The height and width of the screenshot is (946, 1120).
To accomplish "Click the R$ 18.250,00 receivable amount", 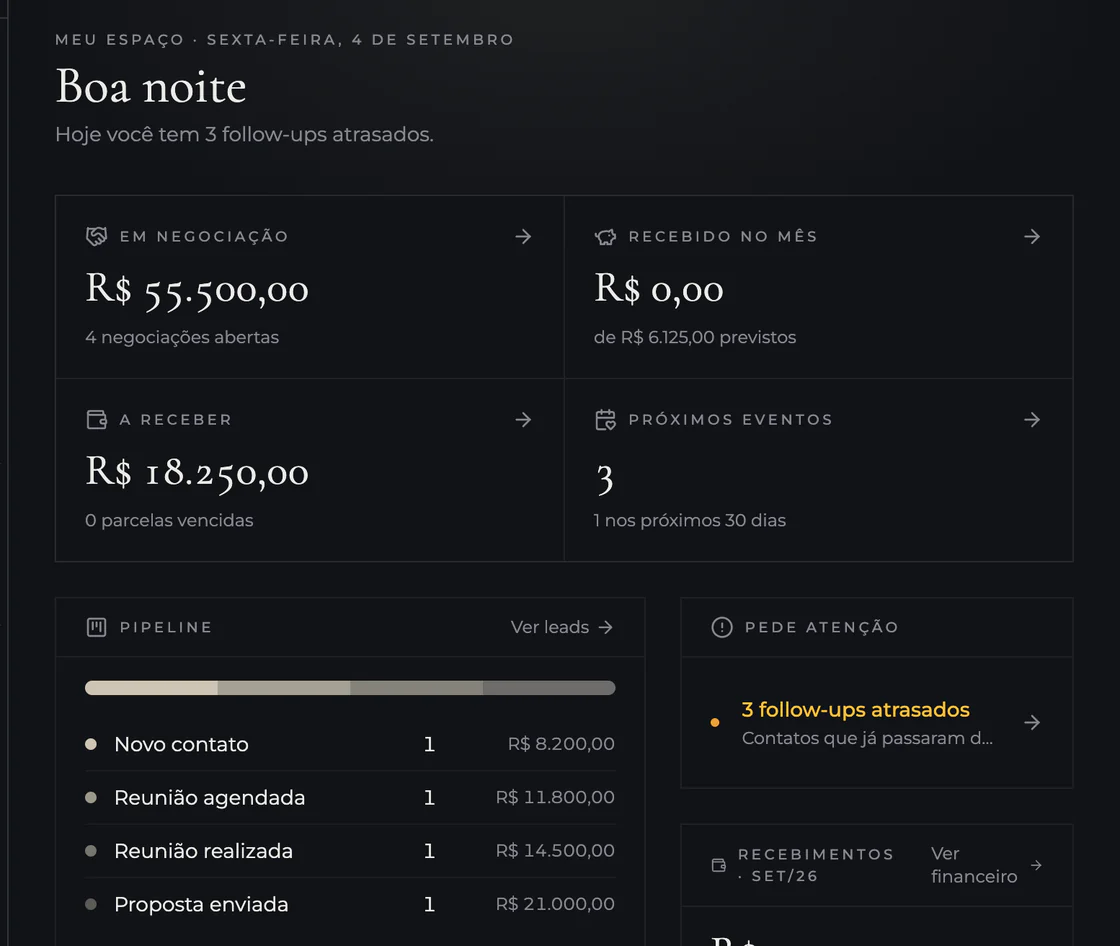I will pos(197,473).
